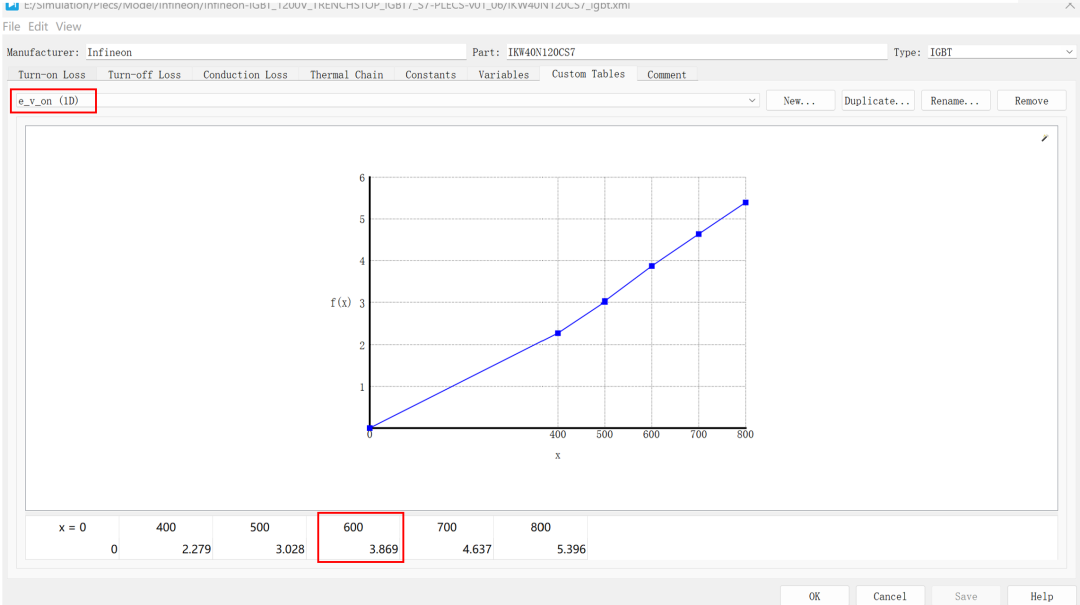This screenshot has height=605, width=1080.
Task: Open the Conduction Loss tab
Action: click(x=245, y=74)
